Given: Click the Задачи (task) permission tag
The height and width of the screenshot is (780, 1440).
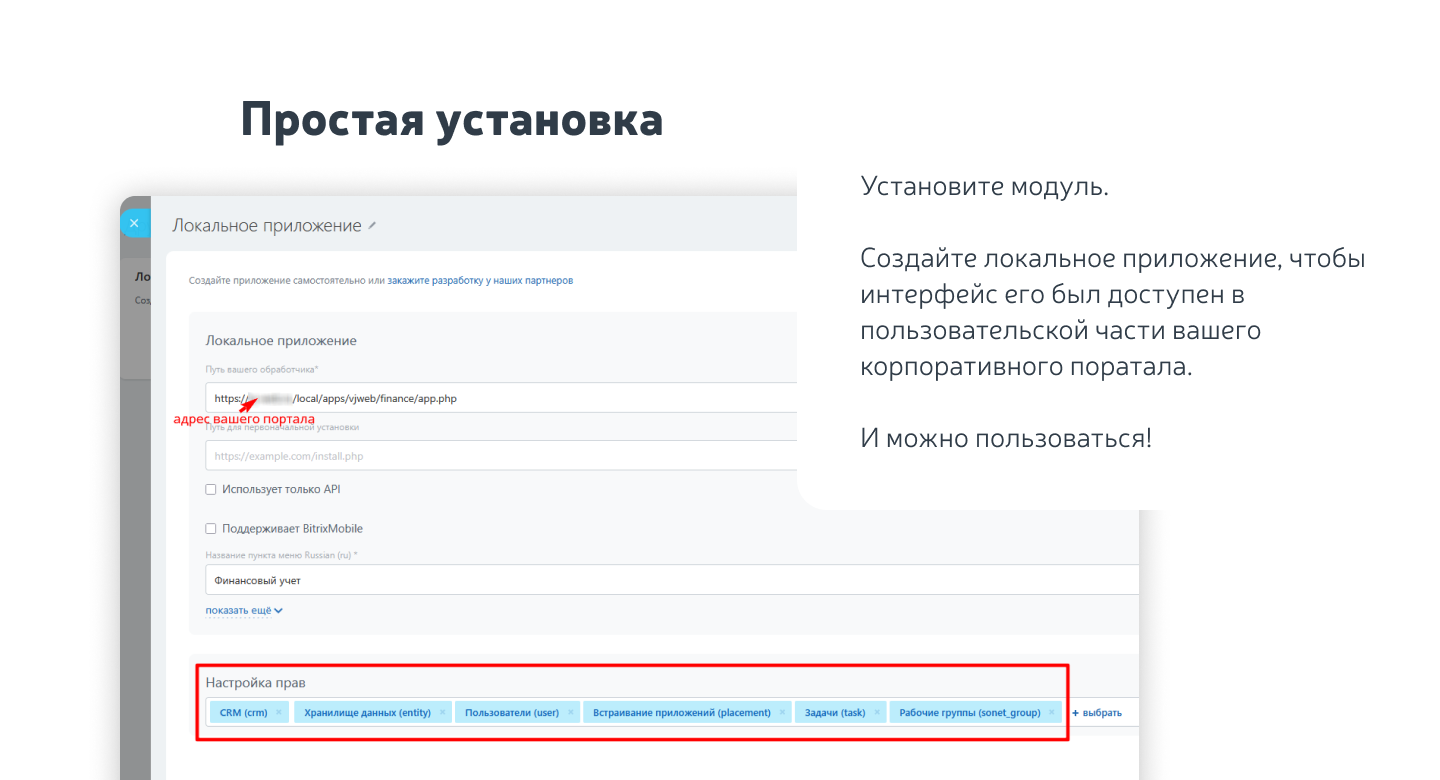Looking at the screenshot, I should tap(834, 713).
